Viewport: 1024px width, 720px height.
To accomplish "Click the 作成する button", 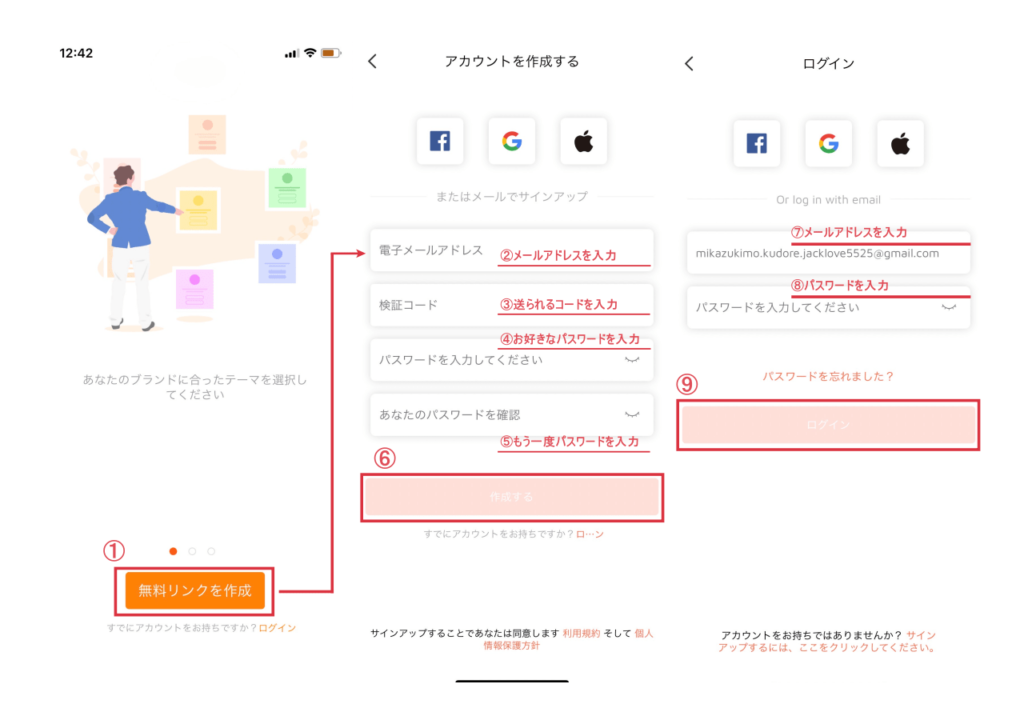I will point(512,497).
